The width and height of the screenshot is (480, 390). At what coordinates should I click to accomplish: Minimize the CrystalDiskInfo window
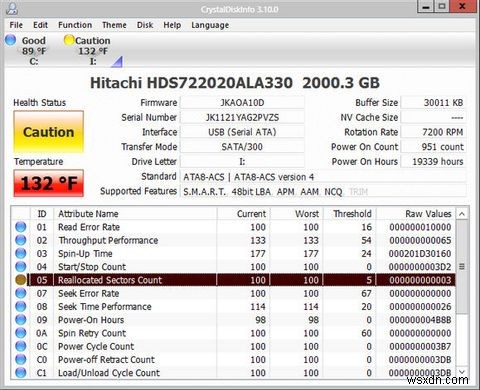[x=426, y=7]
